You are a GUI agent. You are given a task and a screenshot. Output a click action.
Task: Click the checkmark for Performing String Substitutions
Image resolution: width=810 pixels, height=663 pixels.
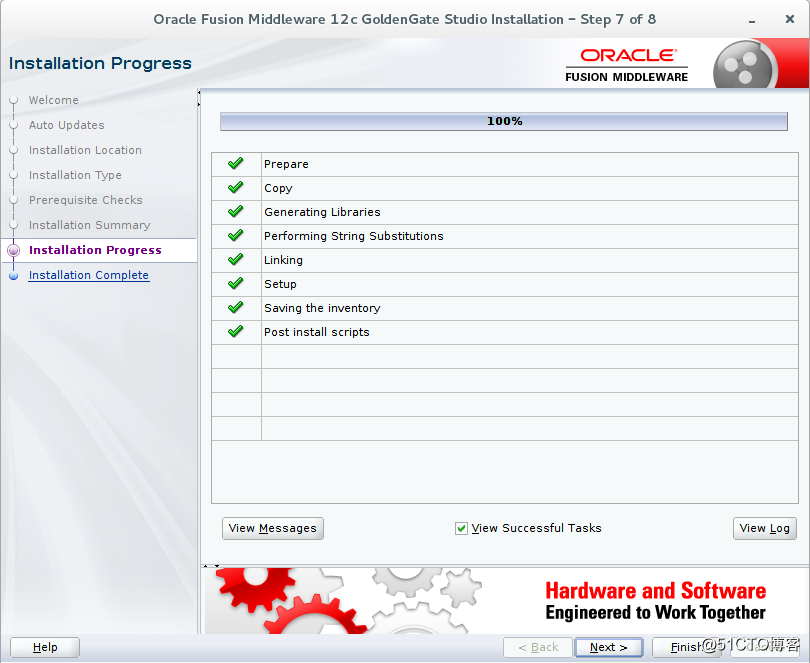click(236, 235)
